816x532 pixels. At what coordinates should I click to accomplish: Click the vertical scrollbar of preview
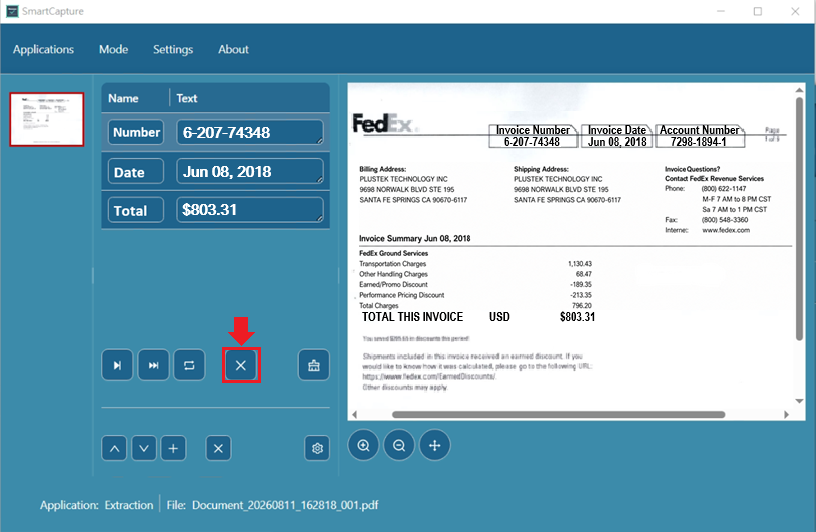click(799, 219)
